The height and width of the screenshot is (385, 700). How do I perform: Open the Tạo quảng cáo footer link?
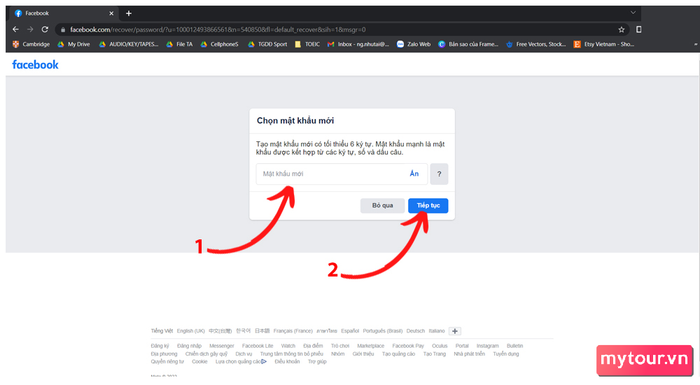click(x=398, y=354)
